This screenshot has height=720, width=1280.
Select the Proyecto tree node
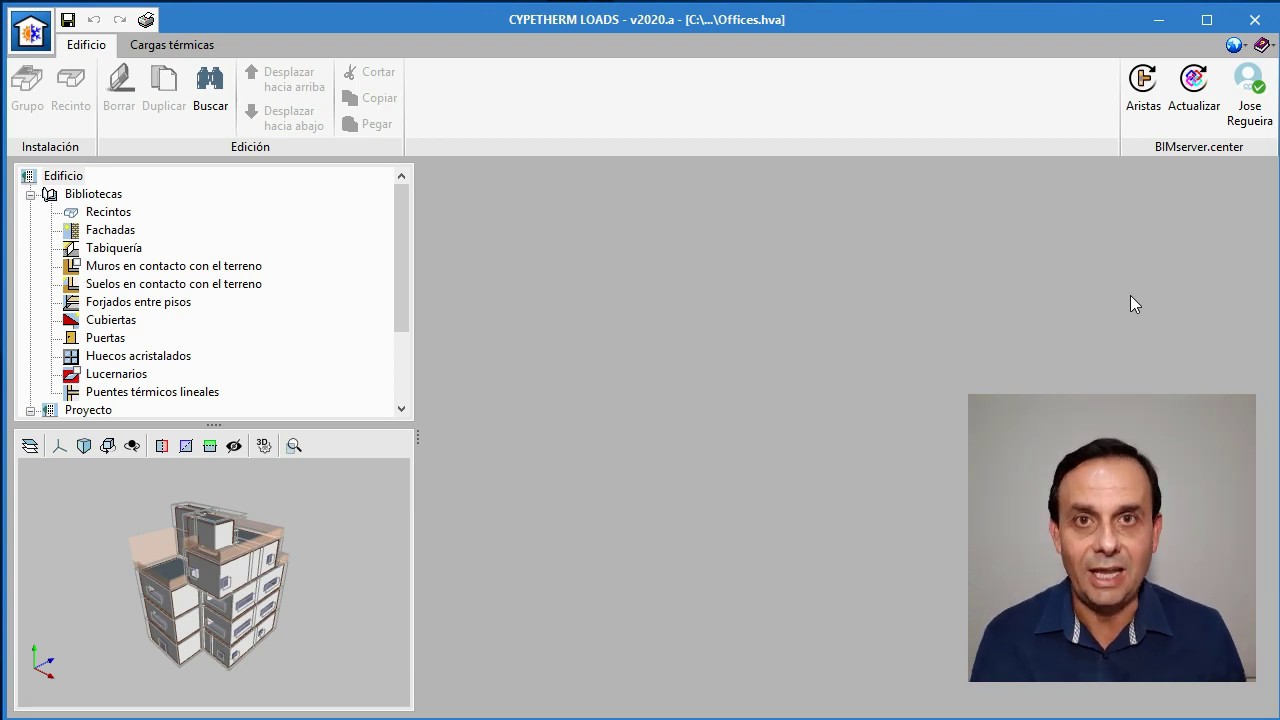pyautogui.click(x=88, y=410)
